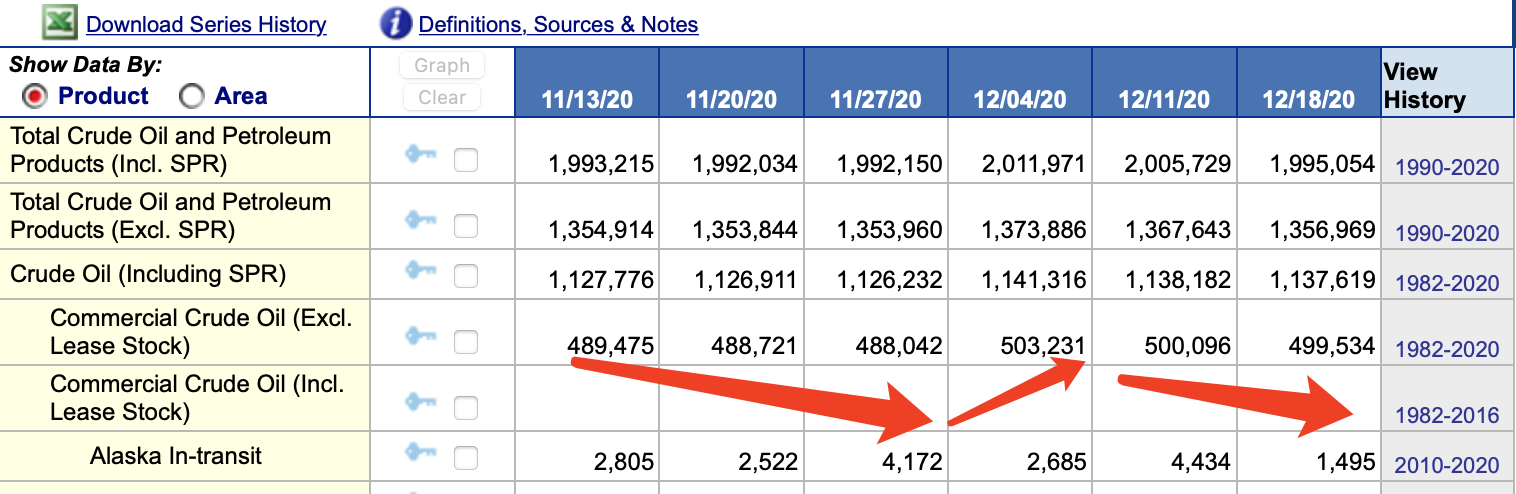Viewport: 1516px width, 494px height.
Task: Select checkbox for Commercial Crude Incl. Lease Stock
Action: point(465,408)
